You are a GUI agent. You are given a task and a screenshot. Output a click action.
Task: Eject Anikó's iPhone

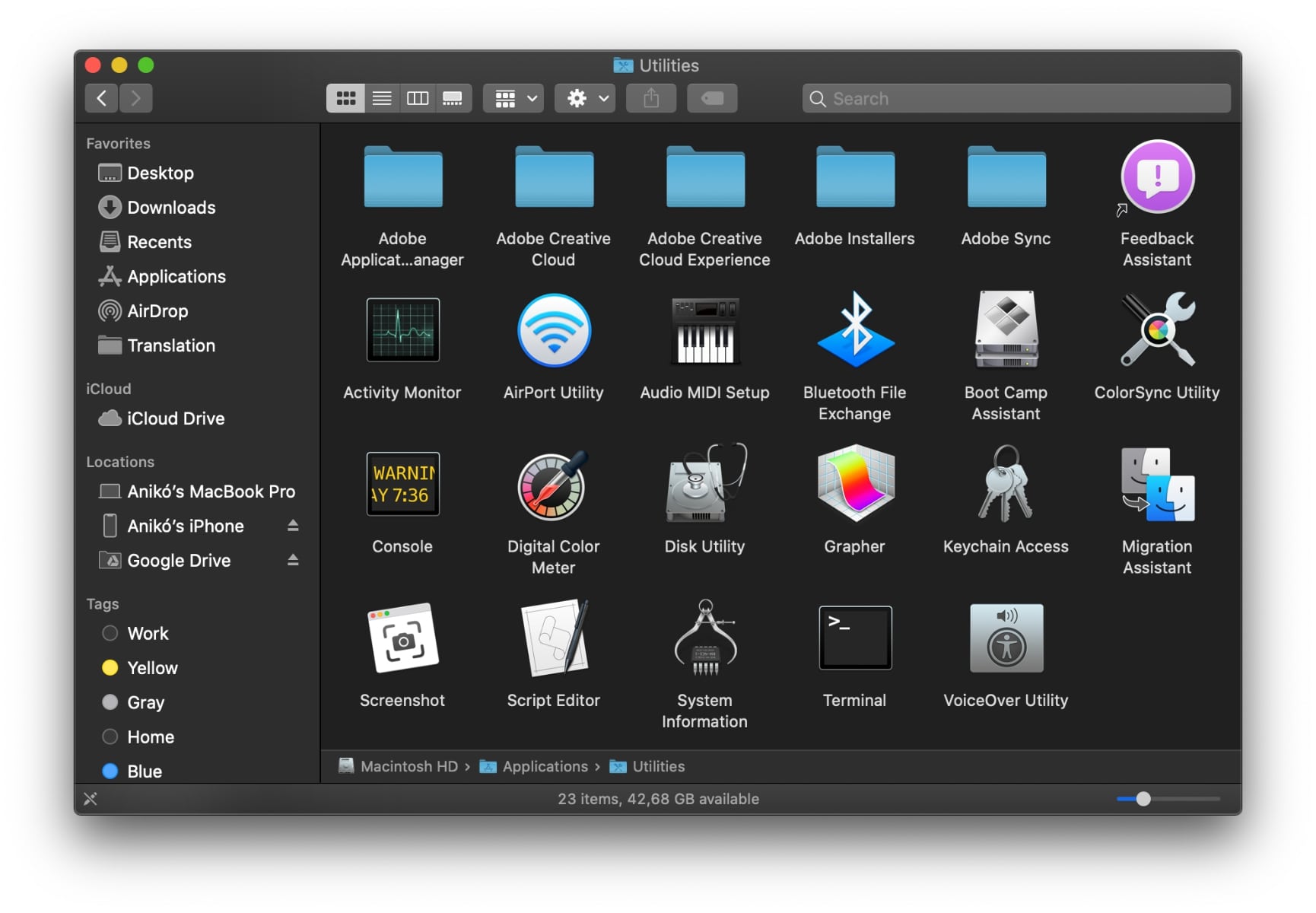point(293,526)
